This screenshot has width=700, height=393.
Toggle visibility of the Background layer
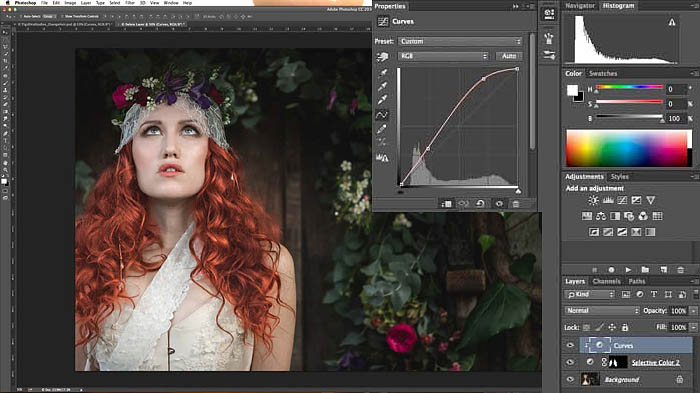click(570, 379)
